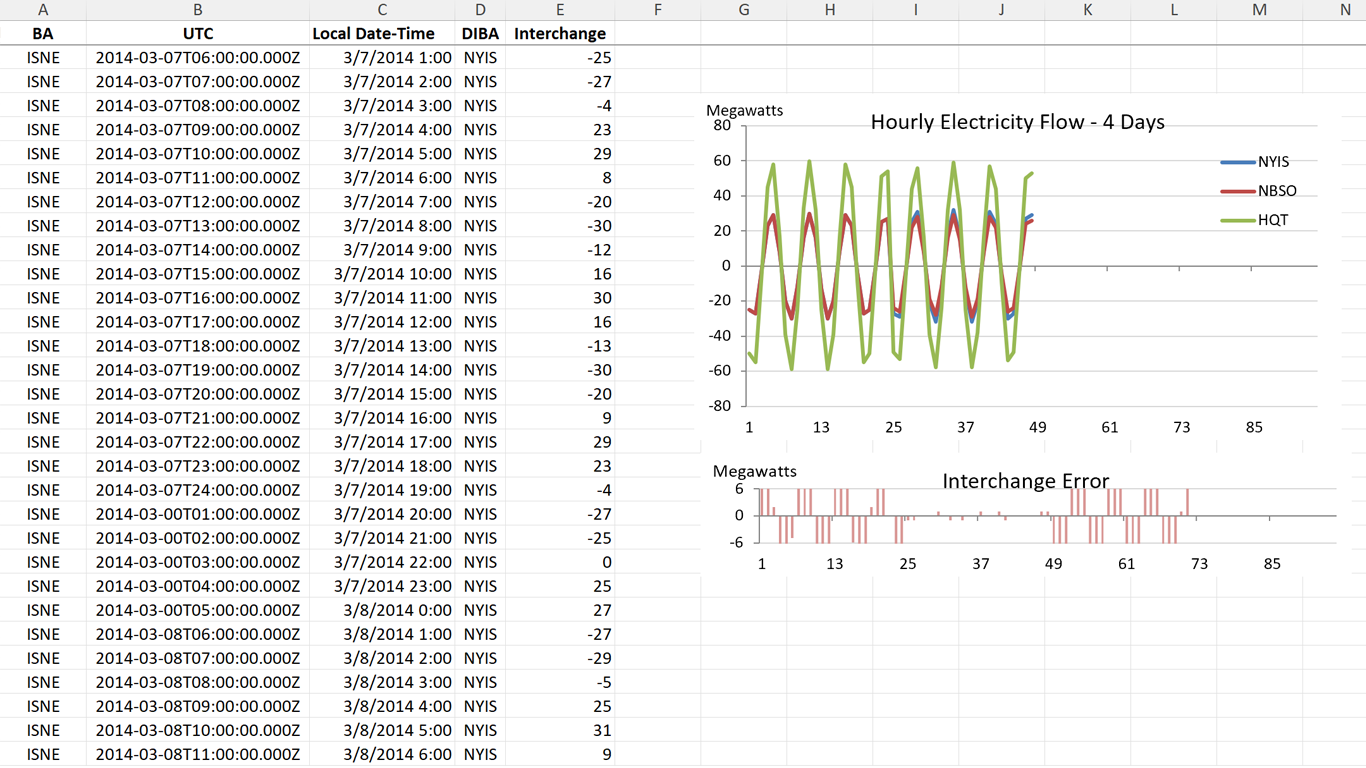Select the '3/8/2014 0:00' cell

click(x=382, y=610)
